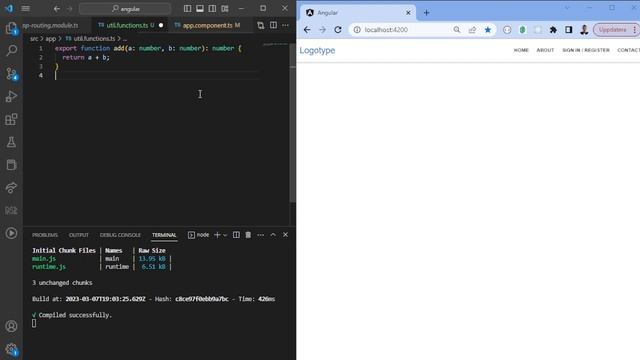Viewport: 640px width, 360px height.
Task: Open the SIGN IN / REGISTER link
Action: [x=586, y=50]
